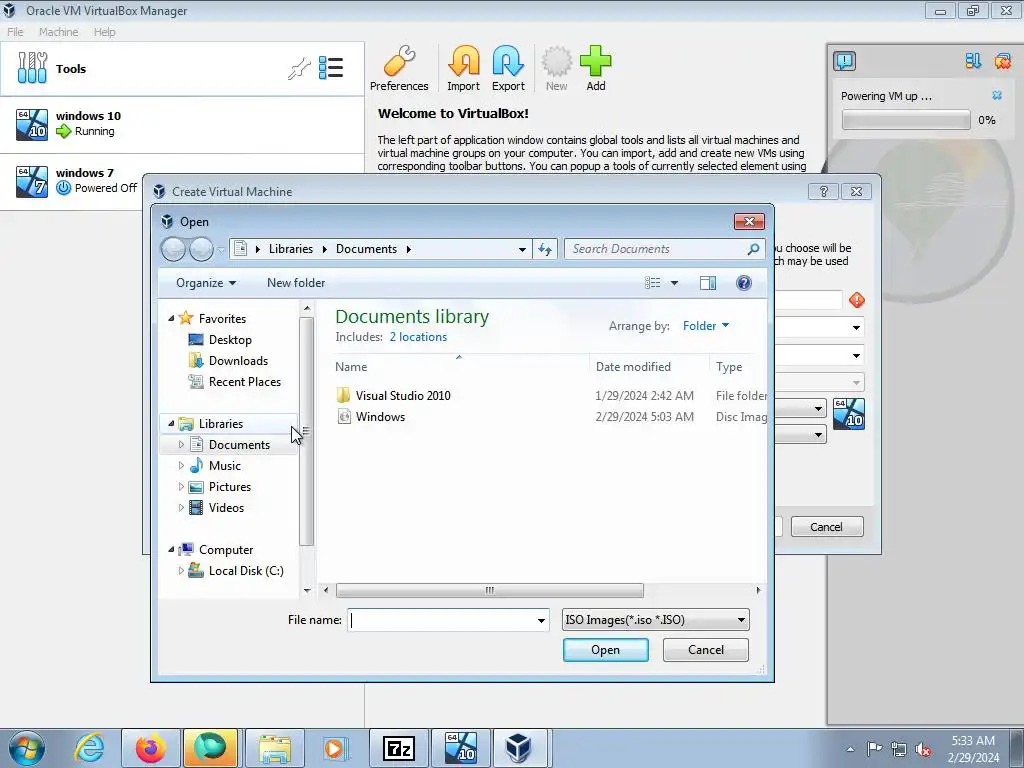Screen dimensions: 1024x768
Task: Select the Windows disc image file
Action: [x=380, y=417]
